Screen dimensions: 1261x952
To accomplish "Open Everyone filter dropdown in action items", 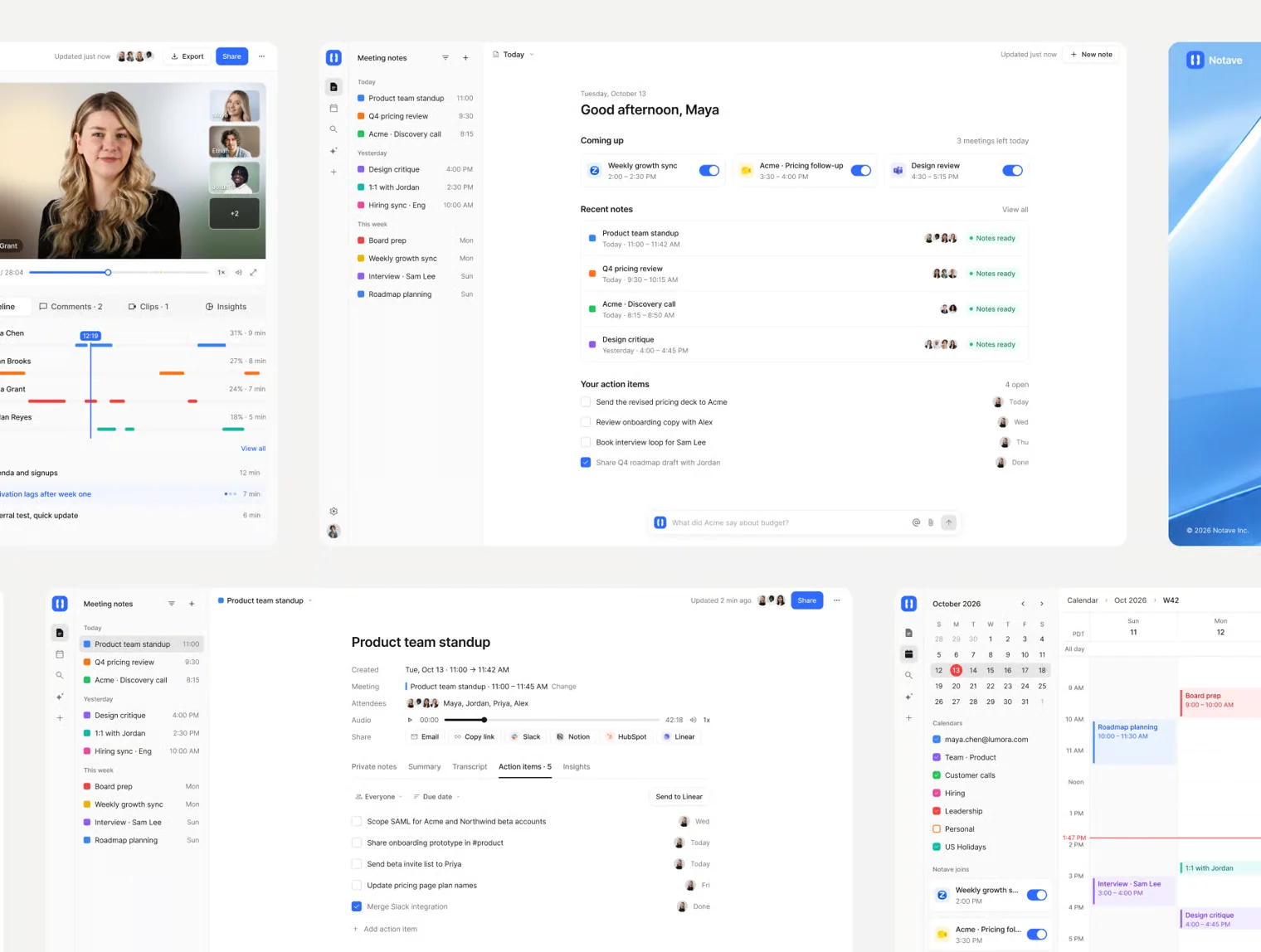I will click(378, 797).
